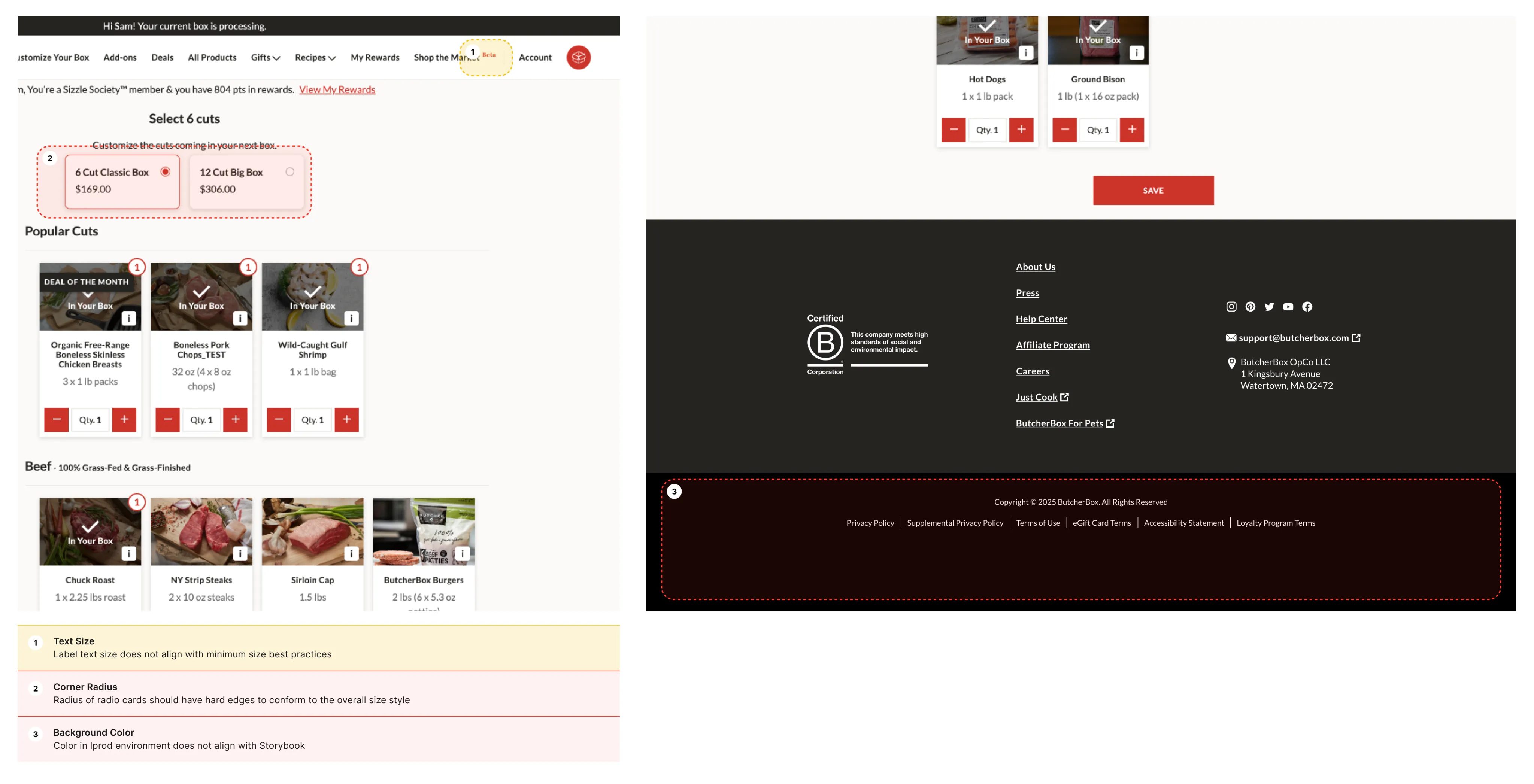The width and height of the screenshot is (1534, 784).
Task: Go to All Products
Action: pyautogui.click(x=212, y=57)
